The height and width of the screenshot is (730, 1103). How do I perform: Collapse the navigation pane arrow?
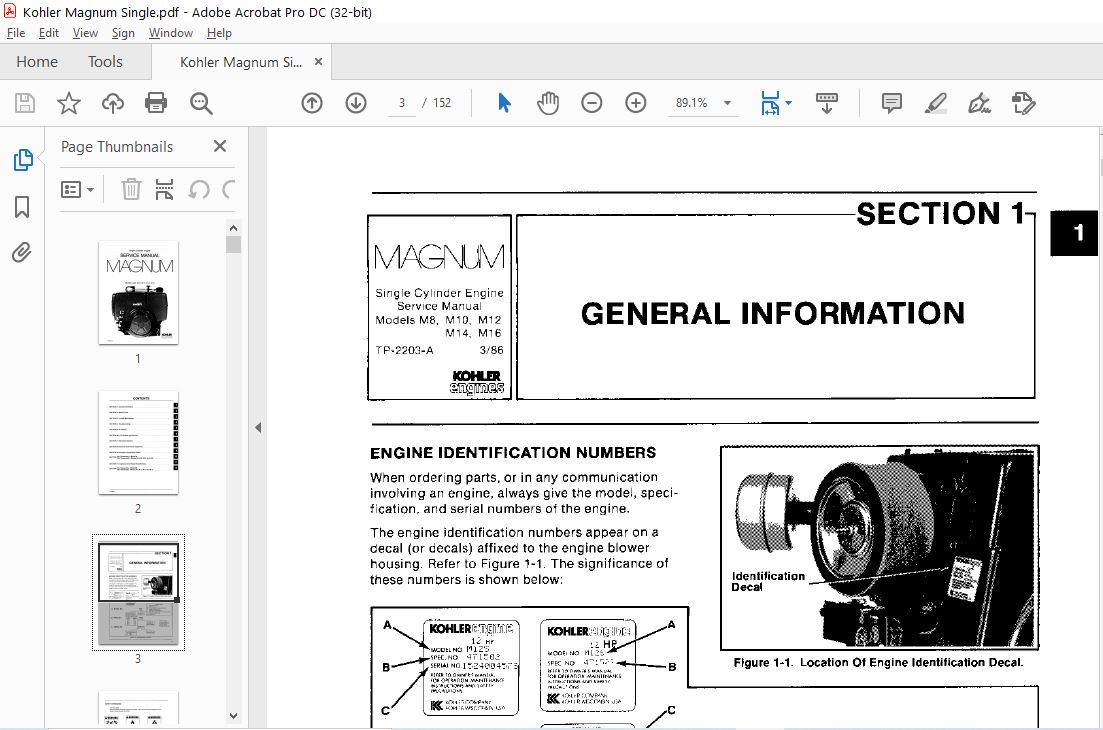[x=258, y=428]
